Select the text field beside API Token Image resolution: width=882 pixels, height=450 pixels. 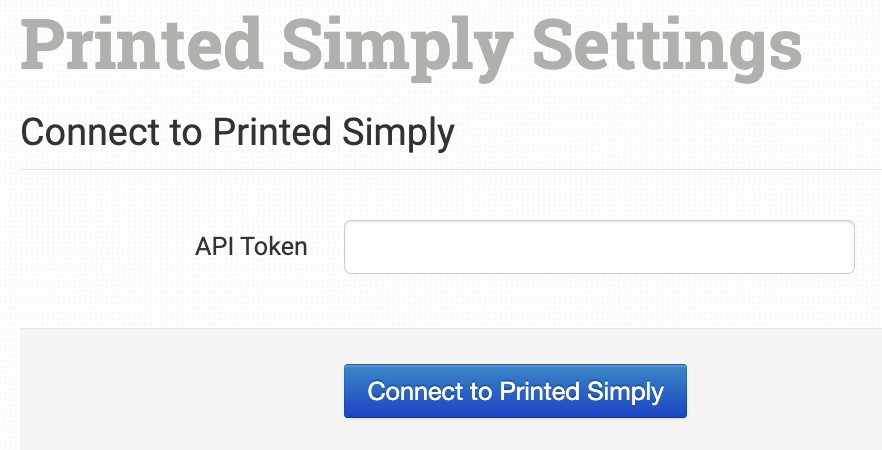(599, 247)
